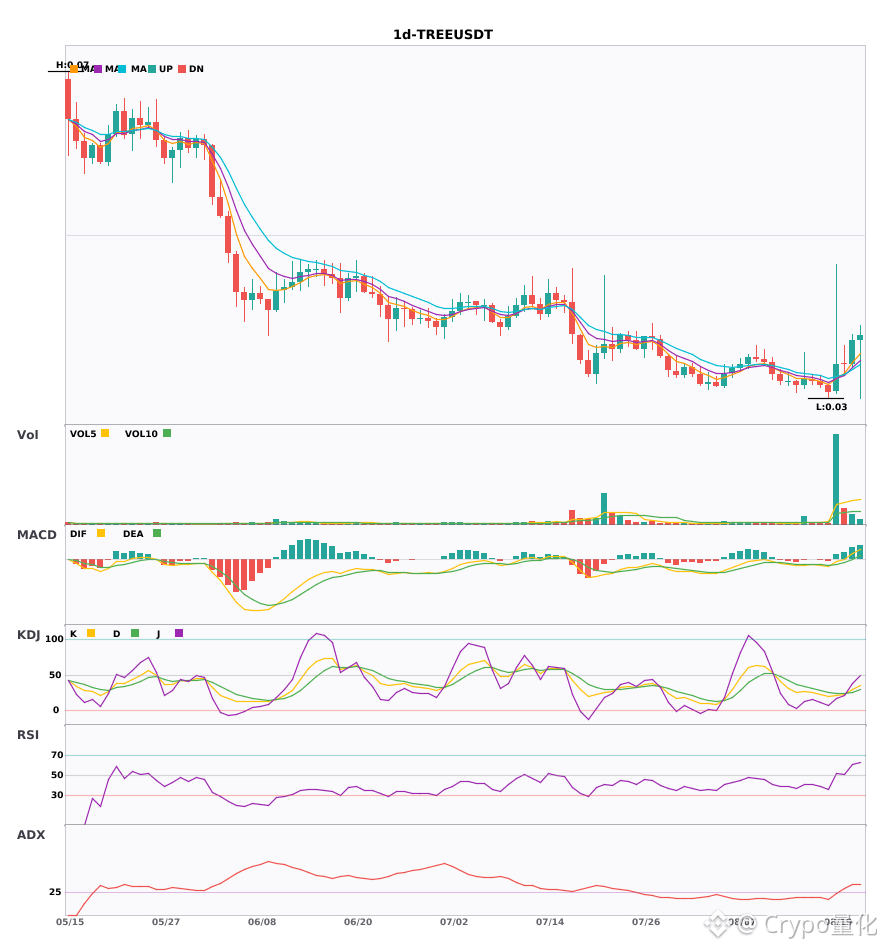Click the yellow K legend swatch
The width and height of the screenshot is (885, 950).
(91, 633)
